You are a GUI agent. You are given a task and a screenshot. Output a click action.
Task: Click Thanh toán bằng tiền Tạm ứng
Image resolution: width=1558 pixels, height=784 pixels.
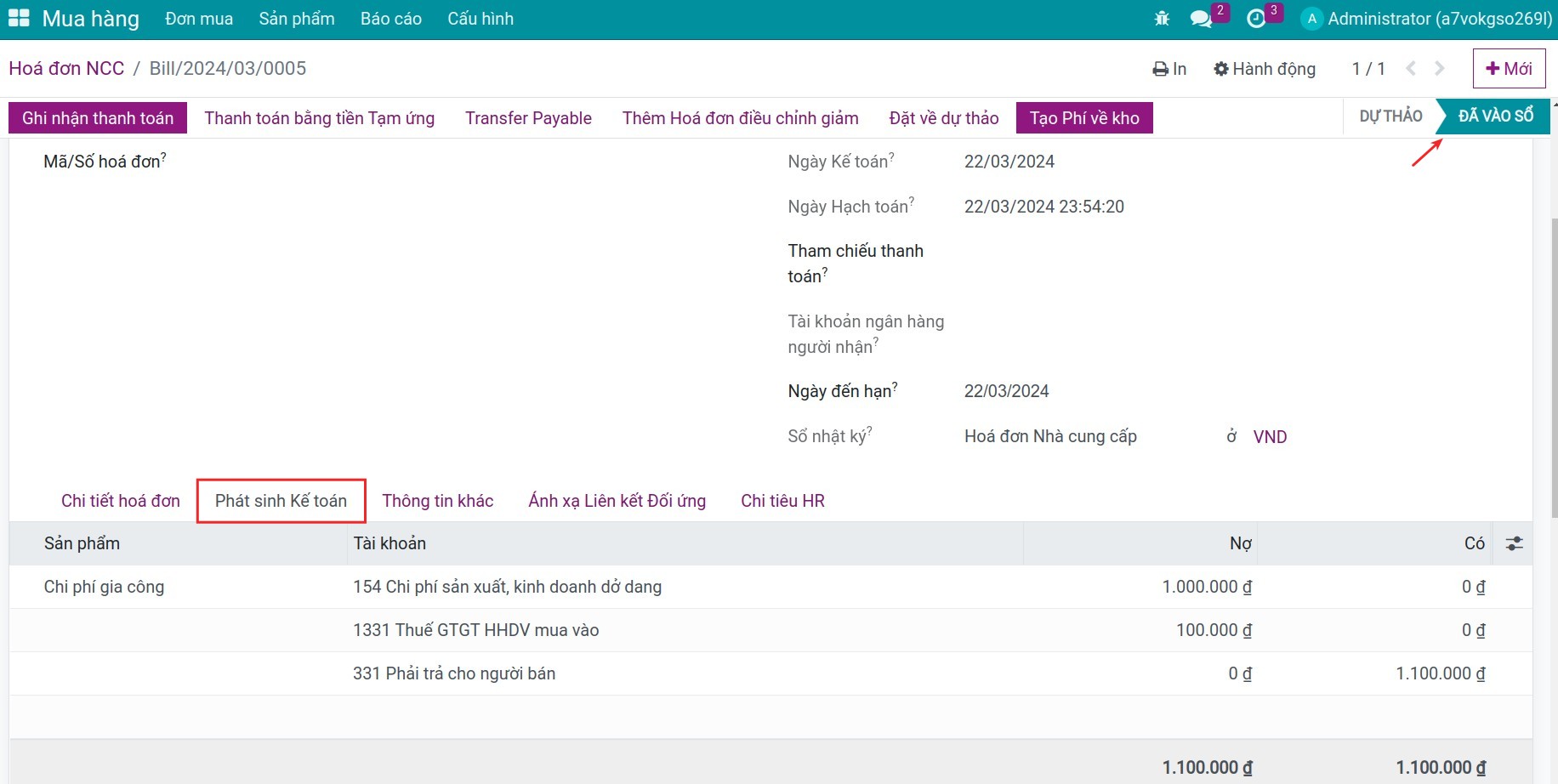(320, 117)
